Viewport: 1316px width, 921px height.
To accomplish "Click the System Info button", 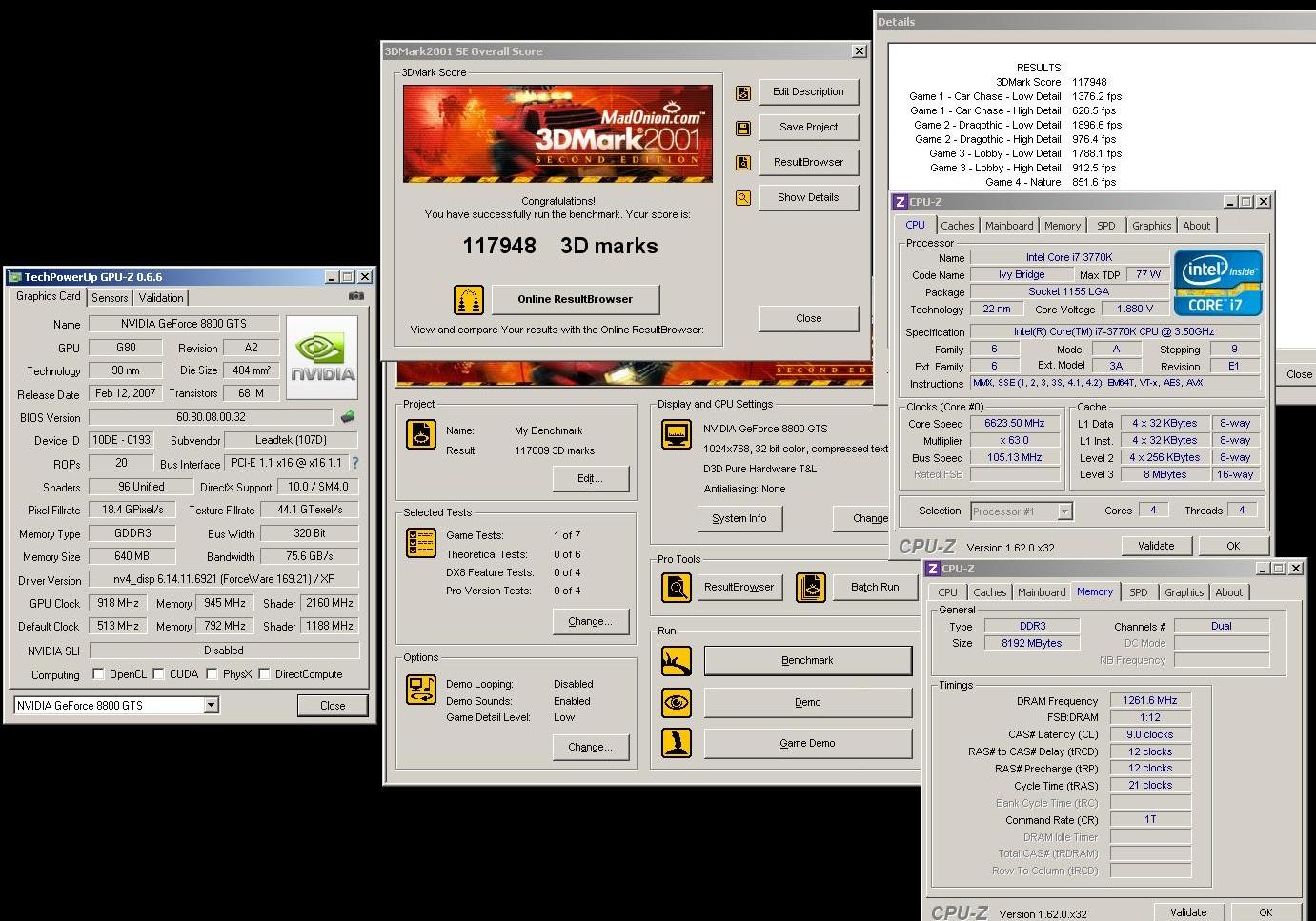I will 739,518.
